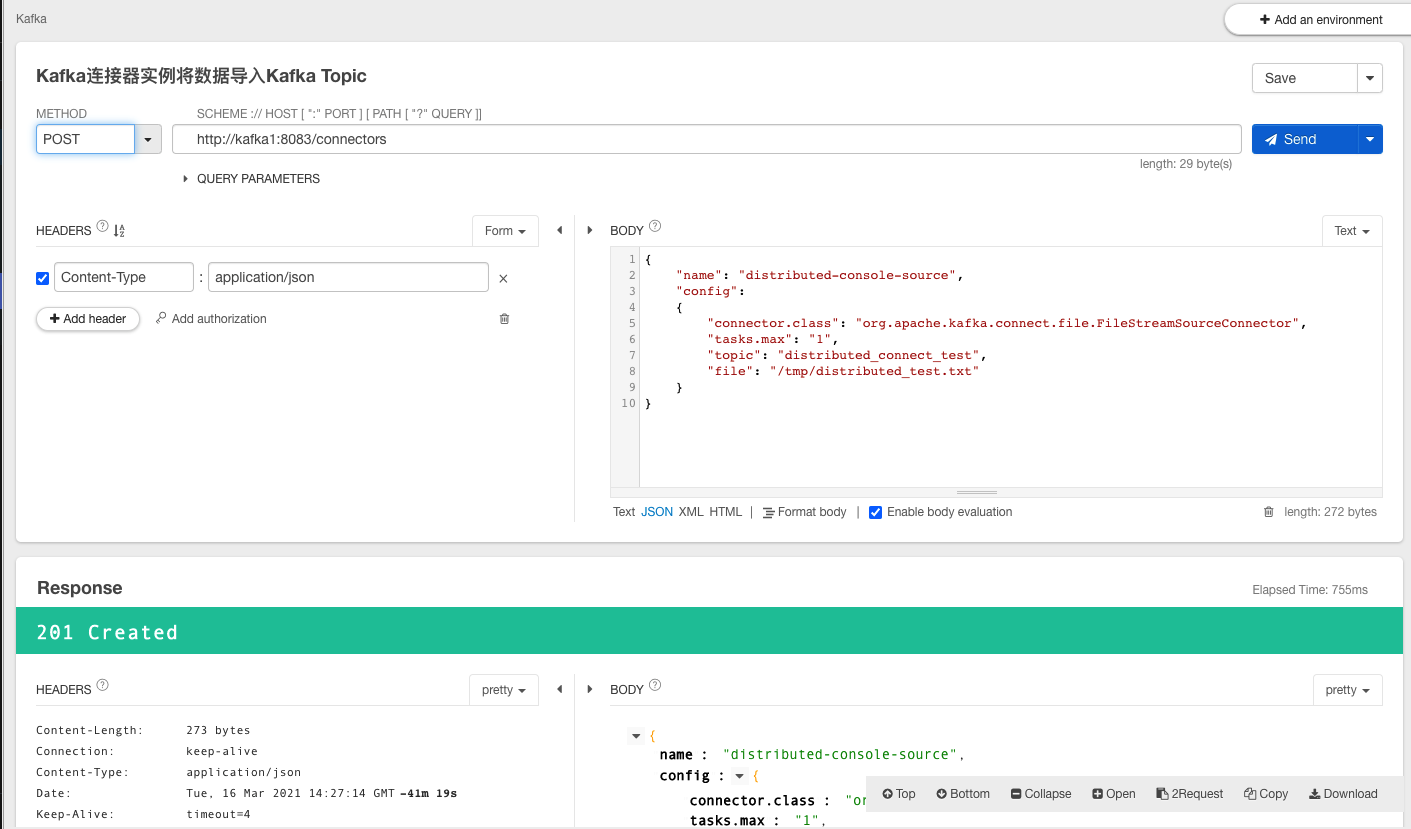The height and width of the screenshot is (829, 1411).
Task: Send the request
Action: tap(1304, 139)
